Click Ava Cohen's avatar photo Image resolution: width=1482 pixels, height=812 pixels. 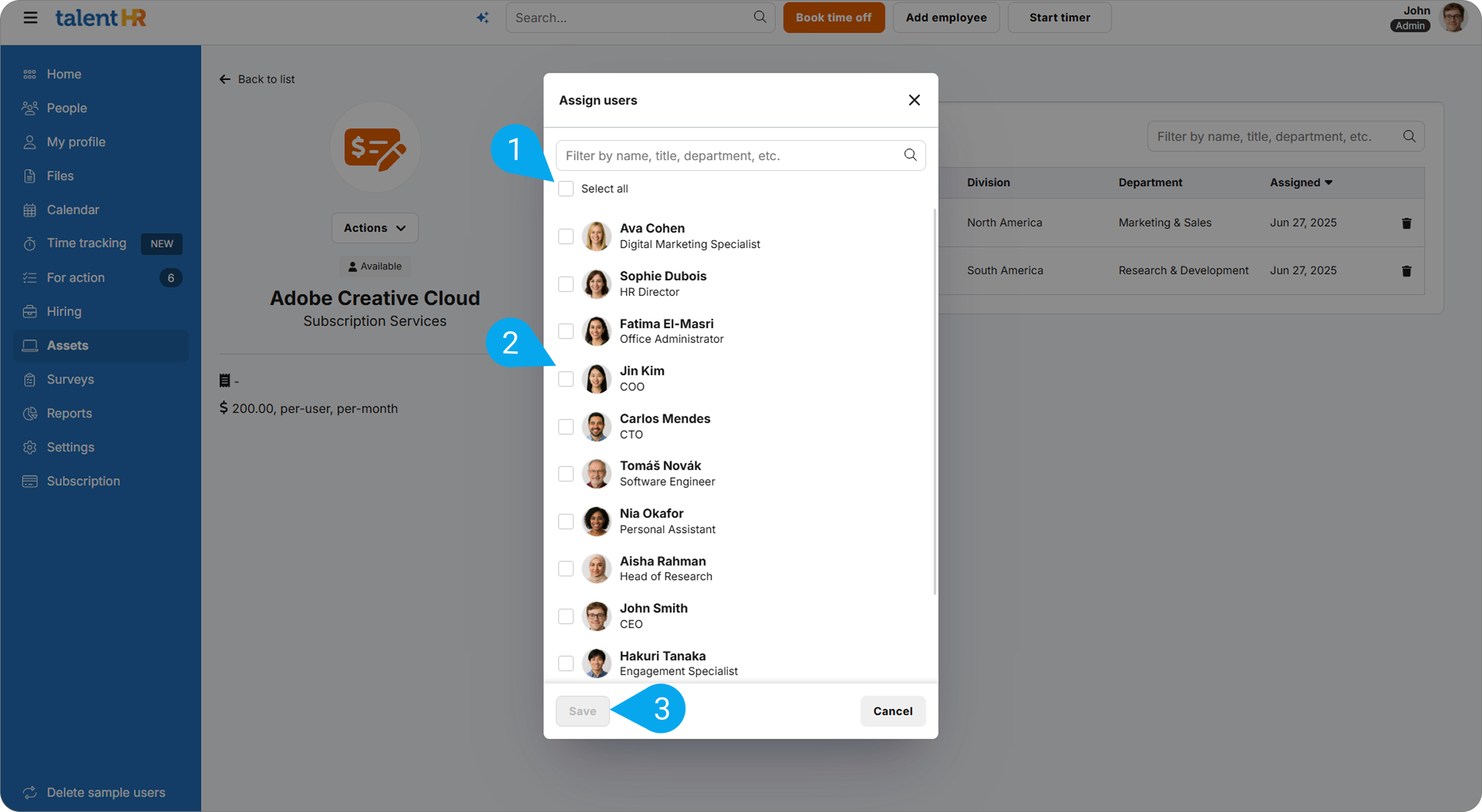click(596, 236)
